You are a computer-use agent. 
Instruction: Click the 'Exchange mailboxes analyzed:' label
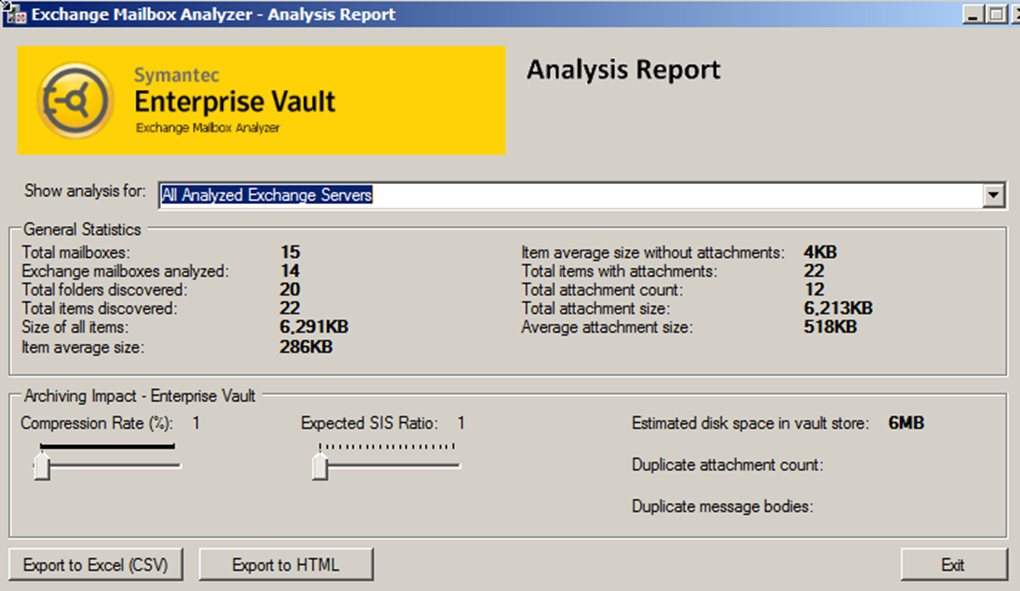(x=125, y=271)
